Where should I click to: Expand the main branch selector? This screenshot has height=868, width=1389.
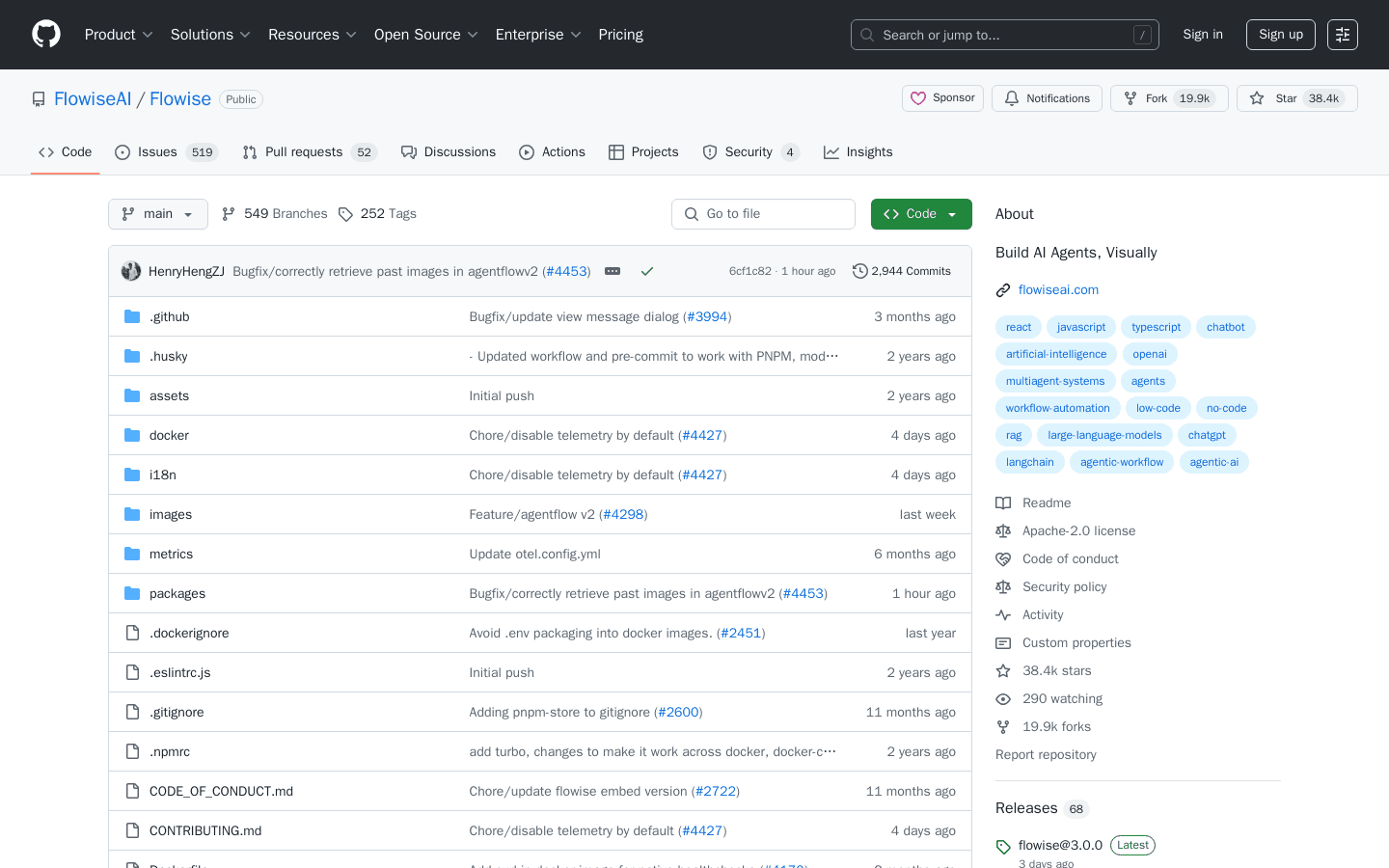157,213
